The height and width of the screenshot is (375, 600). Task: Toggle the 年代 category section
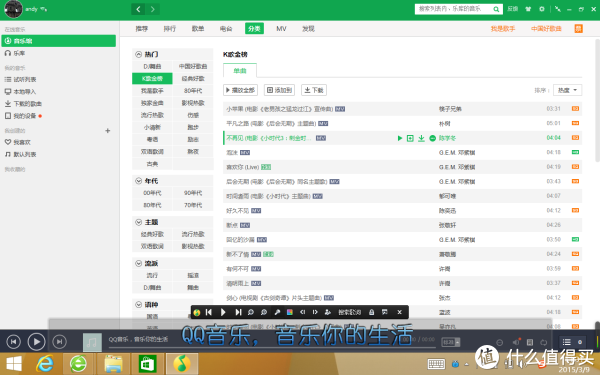tap(139, 181)
